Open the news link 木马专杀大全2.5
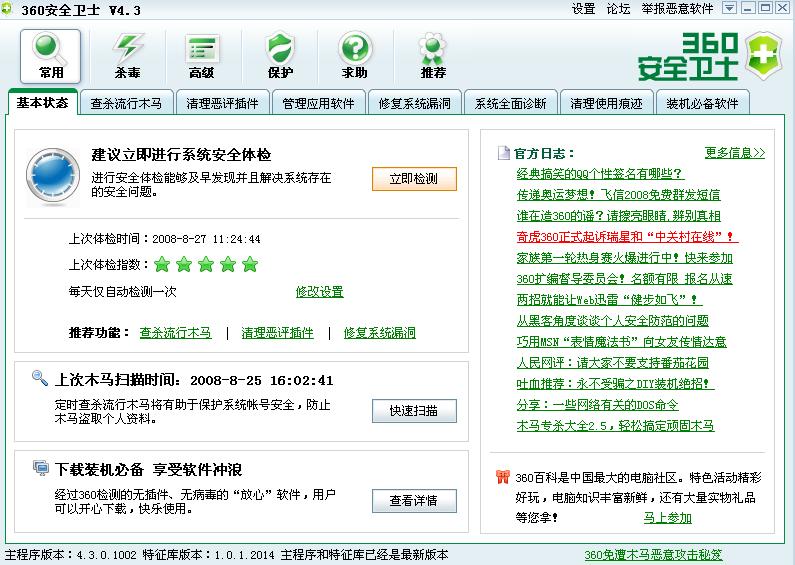795x565 pixels. pos(616,426)
